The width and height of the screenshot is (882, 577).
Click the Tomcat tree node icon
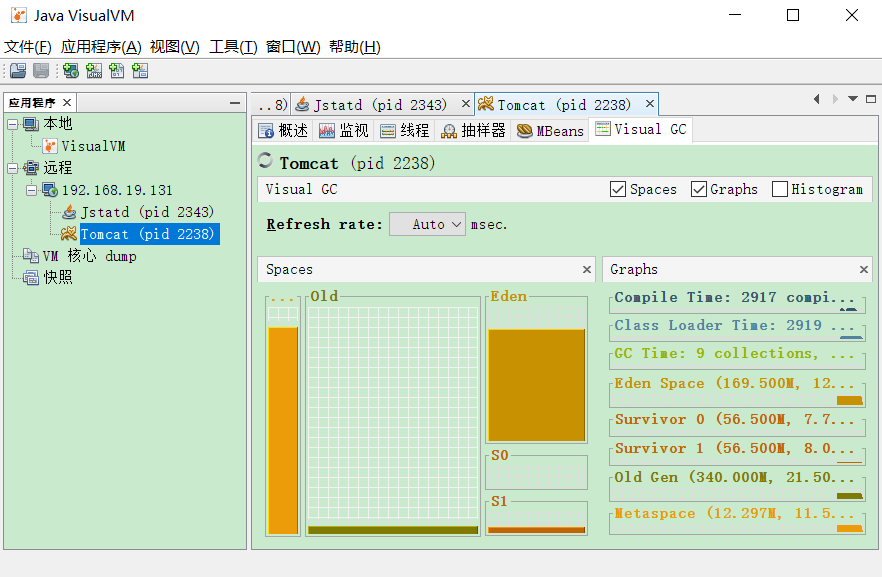69,234
